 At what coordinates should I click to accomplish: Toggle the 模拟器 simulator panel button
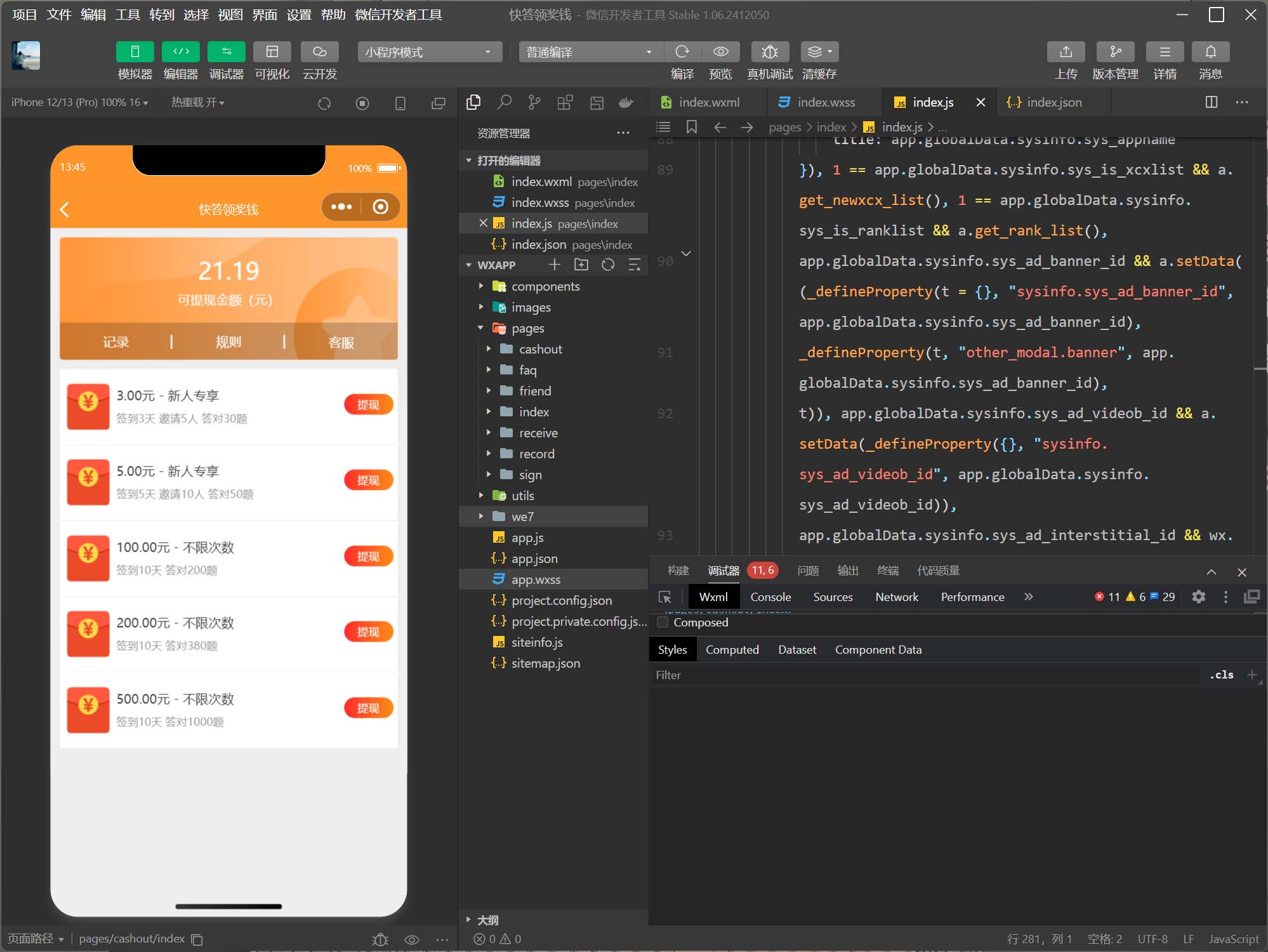(135, 51)
